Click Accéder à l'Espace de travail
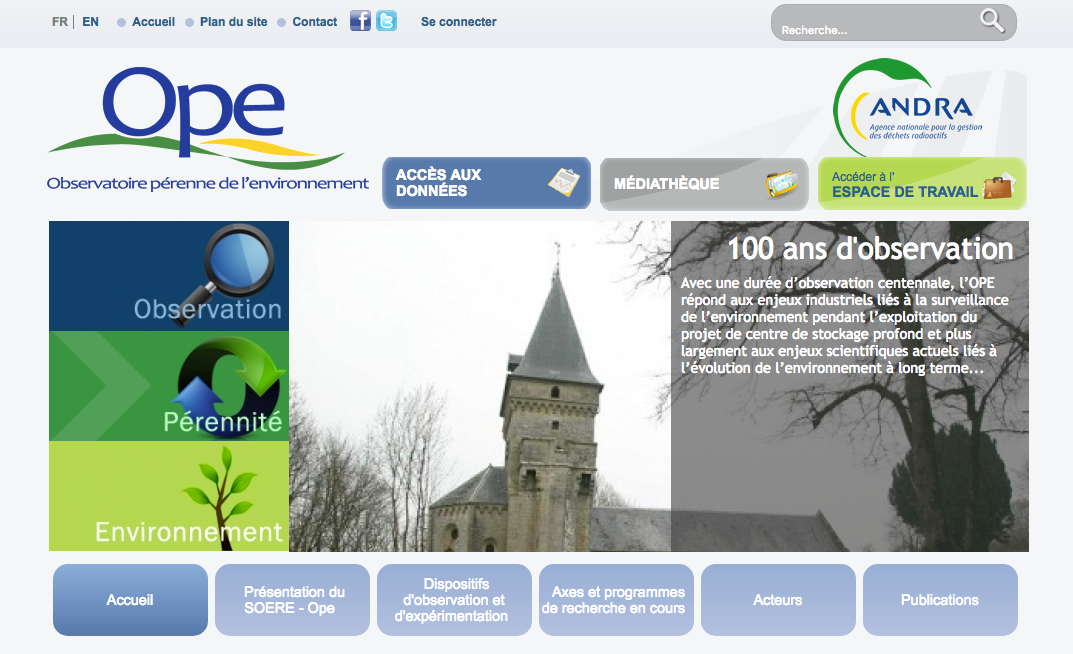This screenshot has width=1073, height=654. click(x=922, y=183)
